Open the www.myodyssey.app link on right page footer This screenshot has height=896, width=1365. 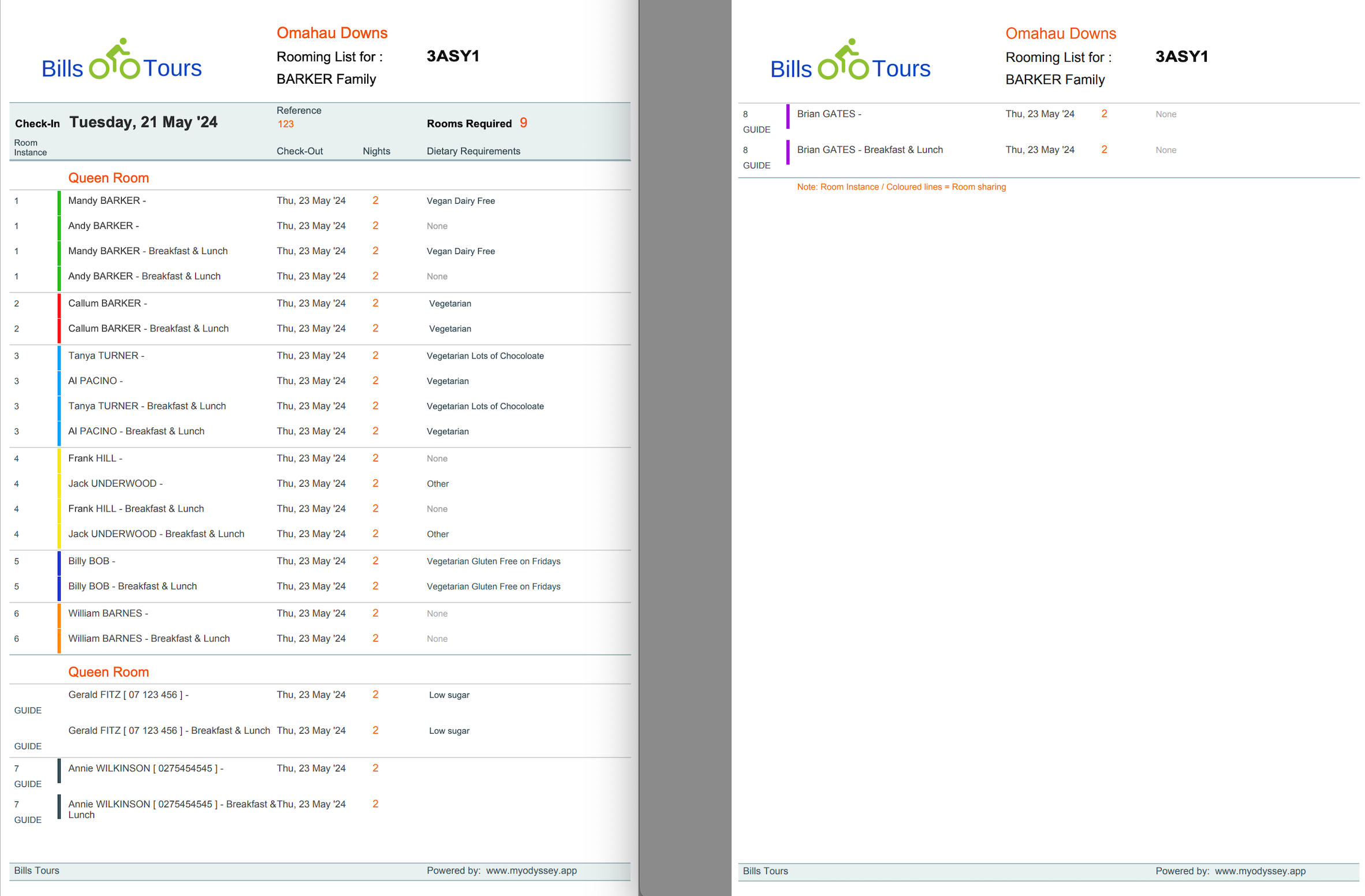[x=1259, y=871]
